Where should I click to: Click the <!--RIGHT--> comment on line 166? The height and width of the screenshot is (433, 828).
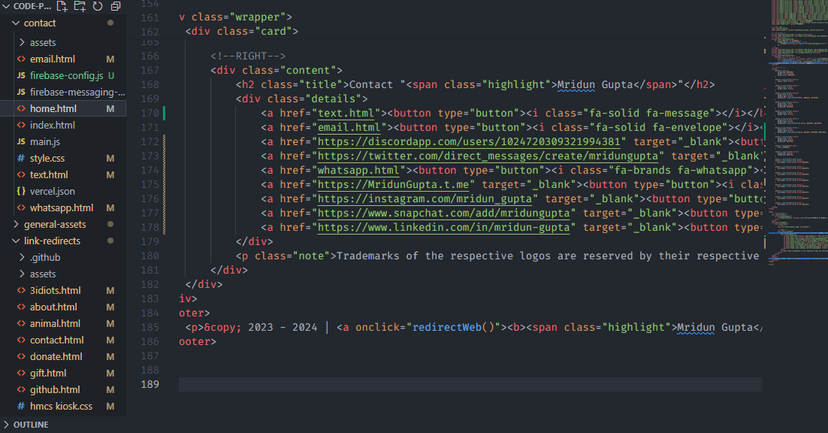click(x=248, y=56)
